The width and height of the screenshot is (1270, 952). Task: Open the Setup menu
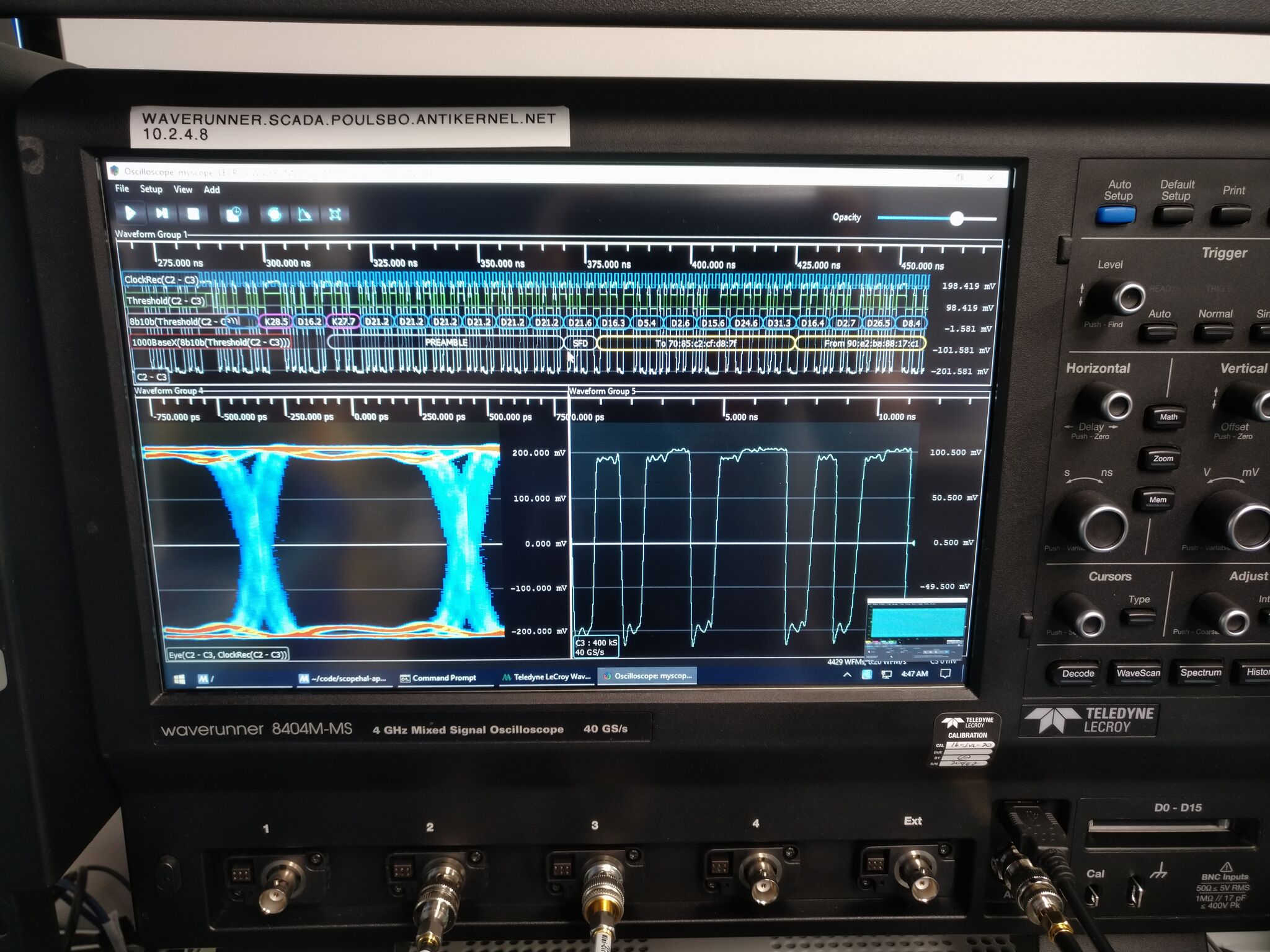(x=151, y=189)
